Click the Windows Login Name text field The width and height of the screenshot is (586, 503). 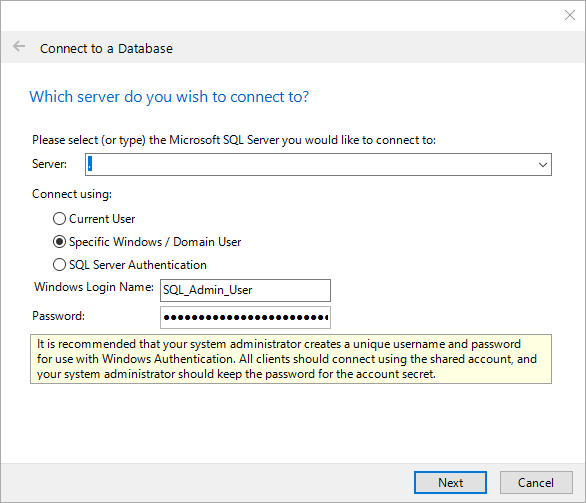click(245, 290)
